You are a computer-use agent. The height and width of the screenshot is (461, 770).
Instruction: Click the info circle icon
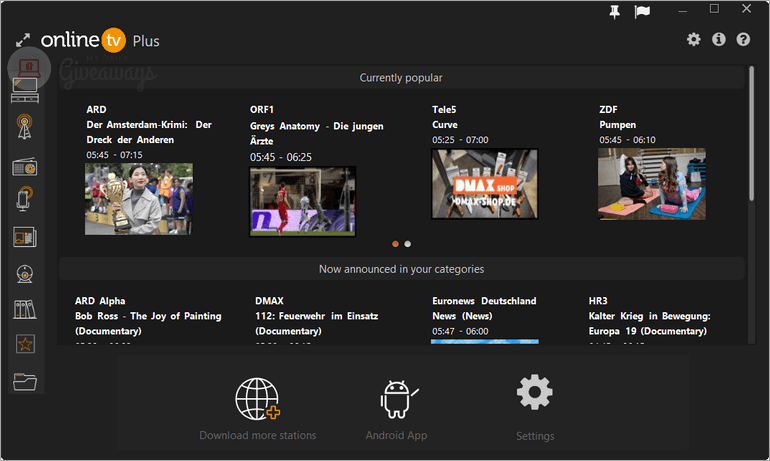[718, 39]
